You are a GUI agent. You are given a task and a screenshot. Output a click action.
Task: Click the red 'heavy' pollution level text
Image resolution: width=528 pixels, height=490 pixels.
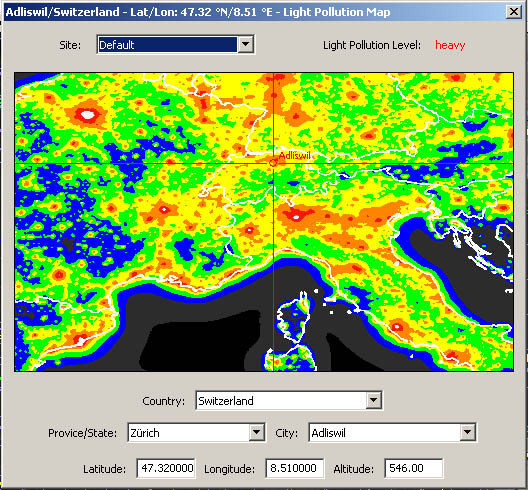pyautogui.click(x=450, y=45)
